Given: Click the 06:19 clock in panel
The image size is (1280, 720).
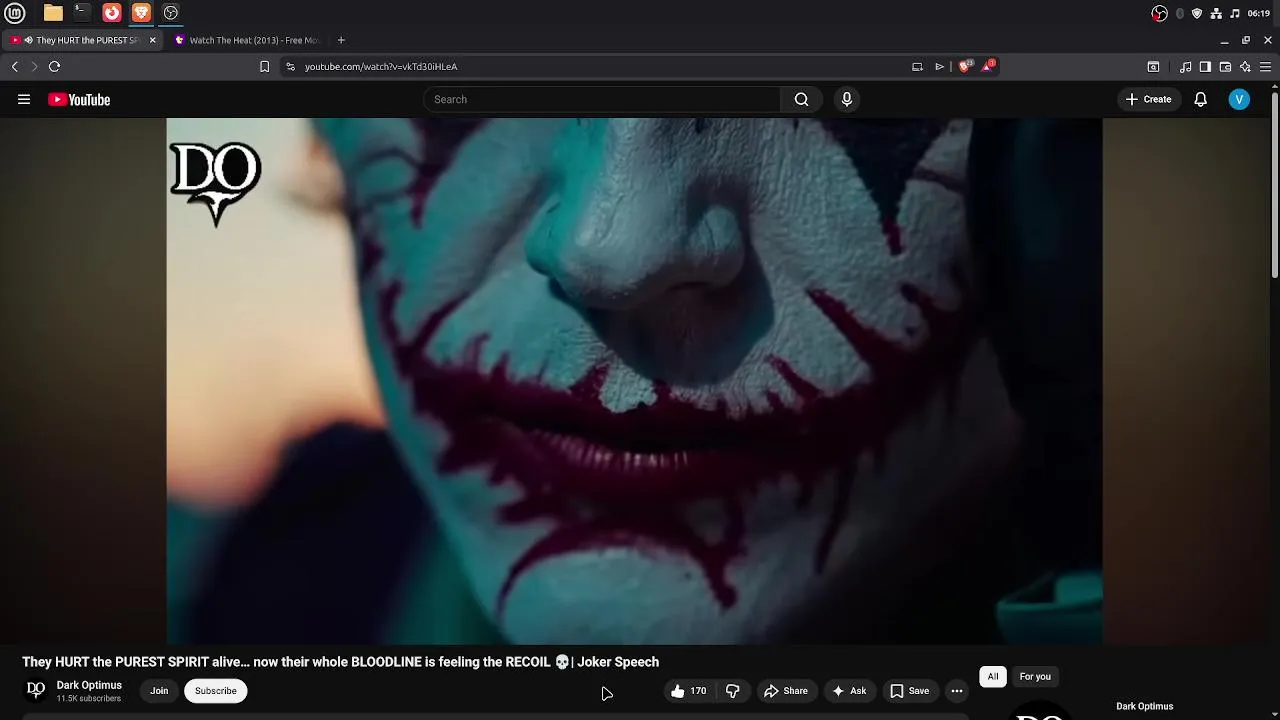Looking at the screenshot, I should coord(1259,13).
